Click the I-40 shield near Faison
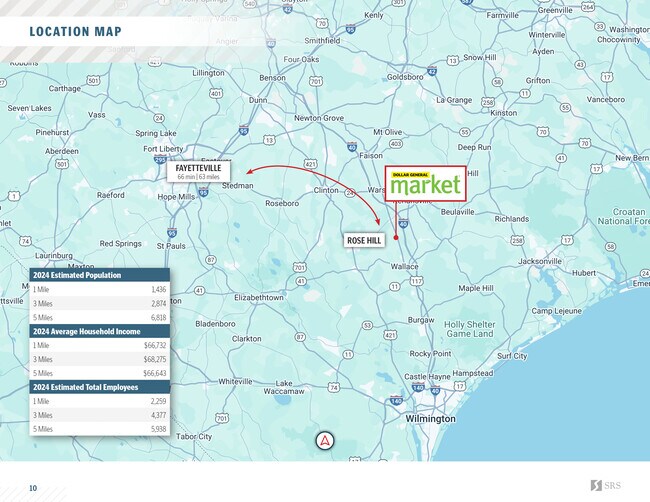 (352, 146)
